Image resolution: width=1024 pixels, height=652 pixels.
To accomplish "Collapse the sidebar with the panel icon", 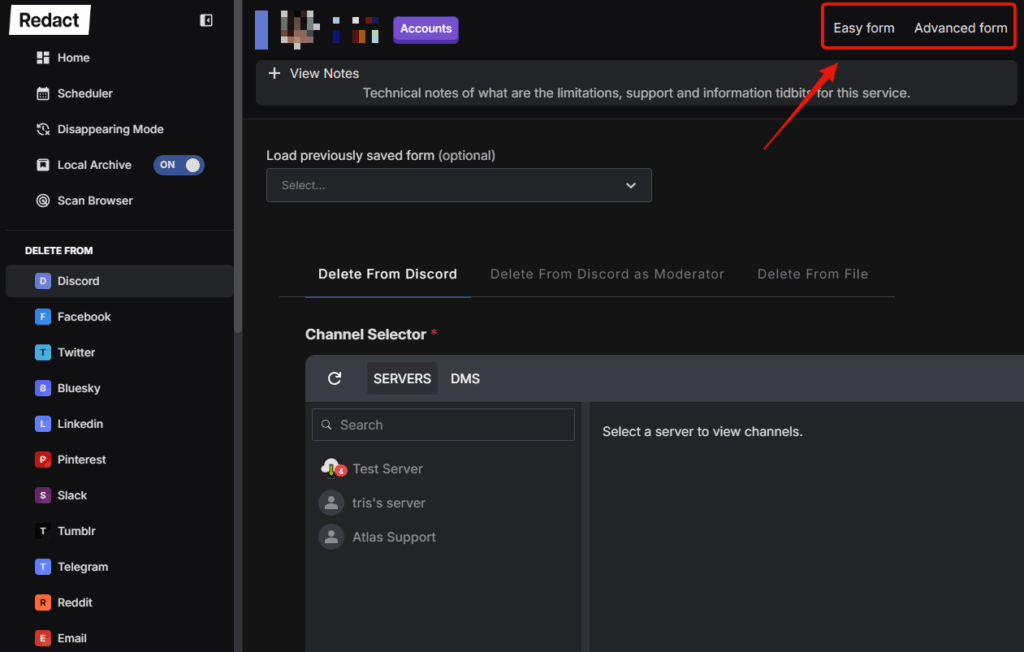I will [206, 20].
